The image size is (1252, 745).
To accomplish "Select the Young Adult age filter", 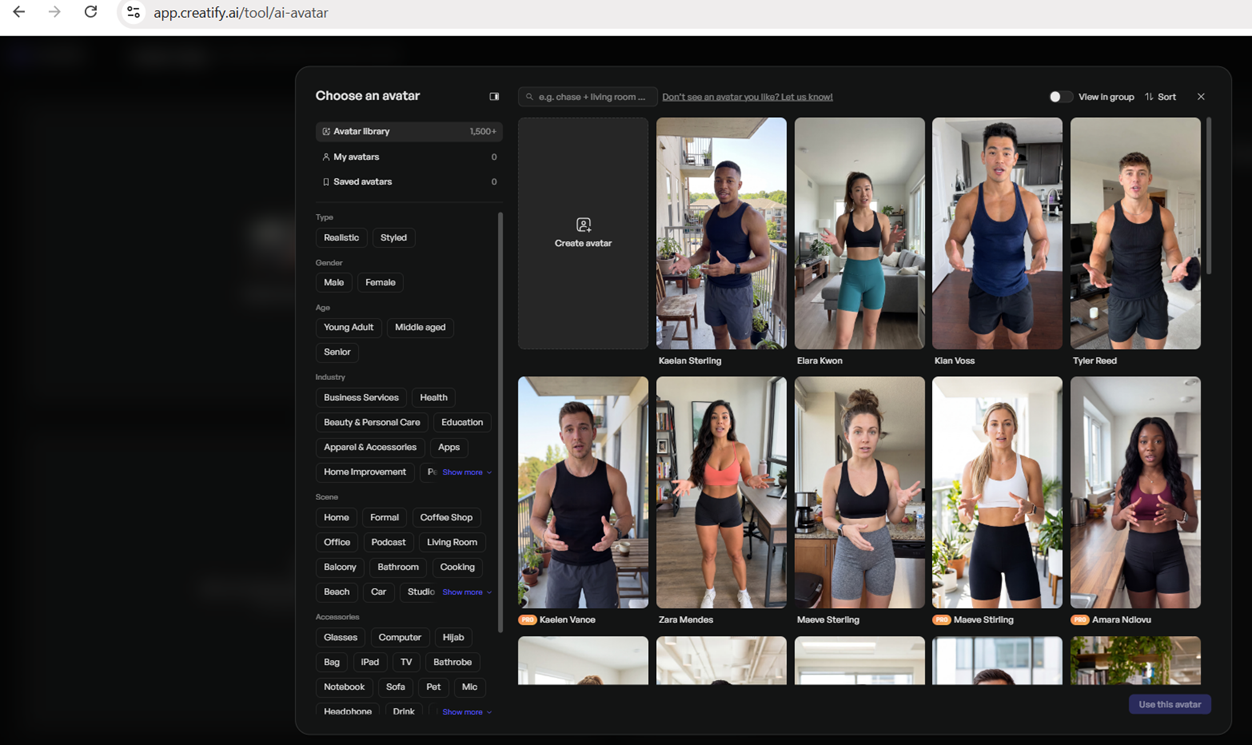I will [349, 328].
